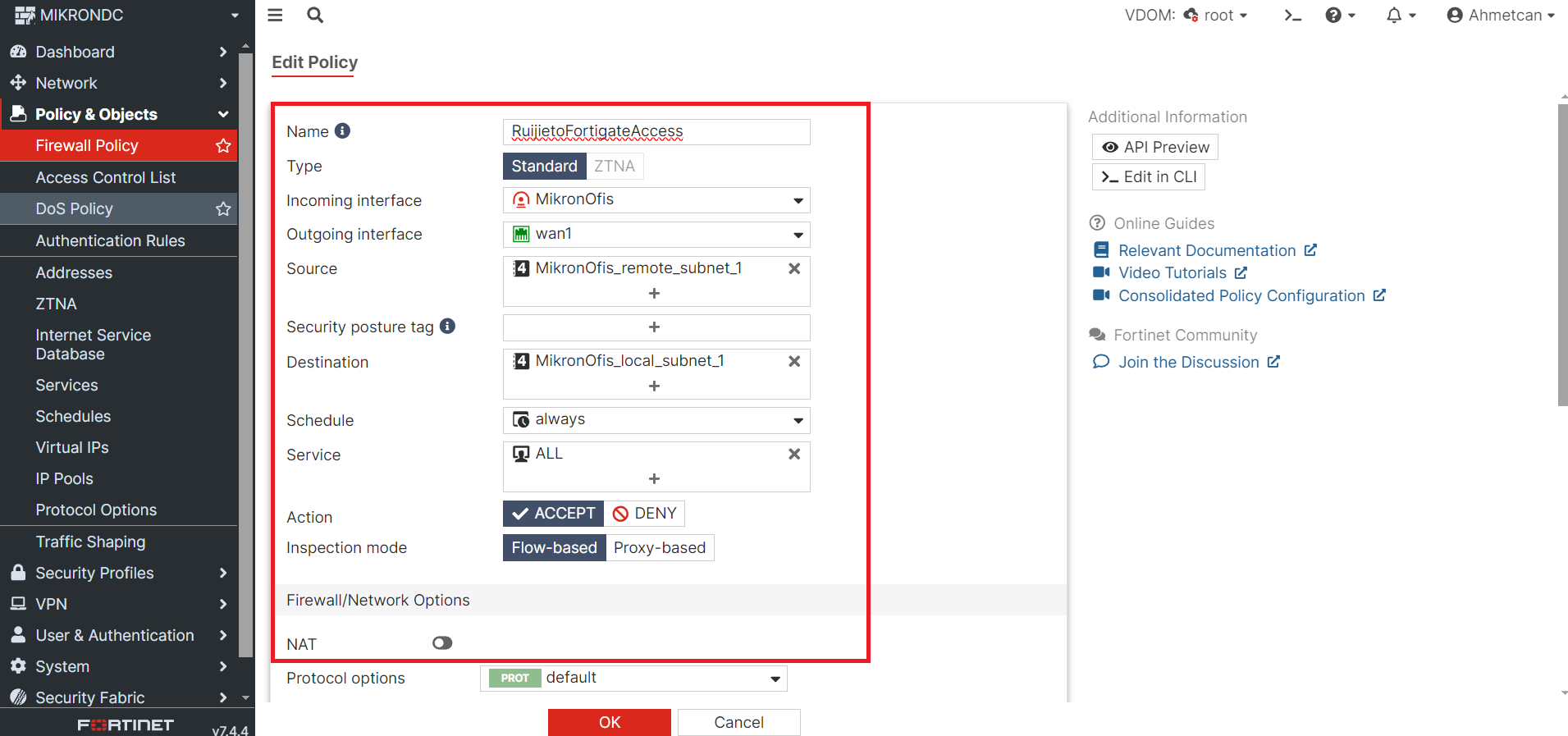Click the System gear icon
Viewport: 1568px width, 736px height.
(18, 665)
